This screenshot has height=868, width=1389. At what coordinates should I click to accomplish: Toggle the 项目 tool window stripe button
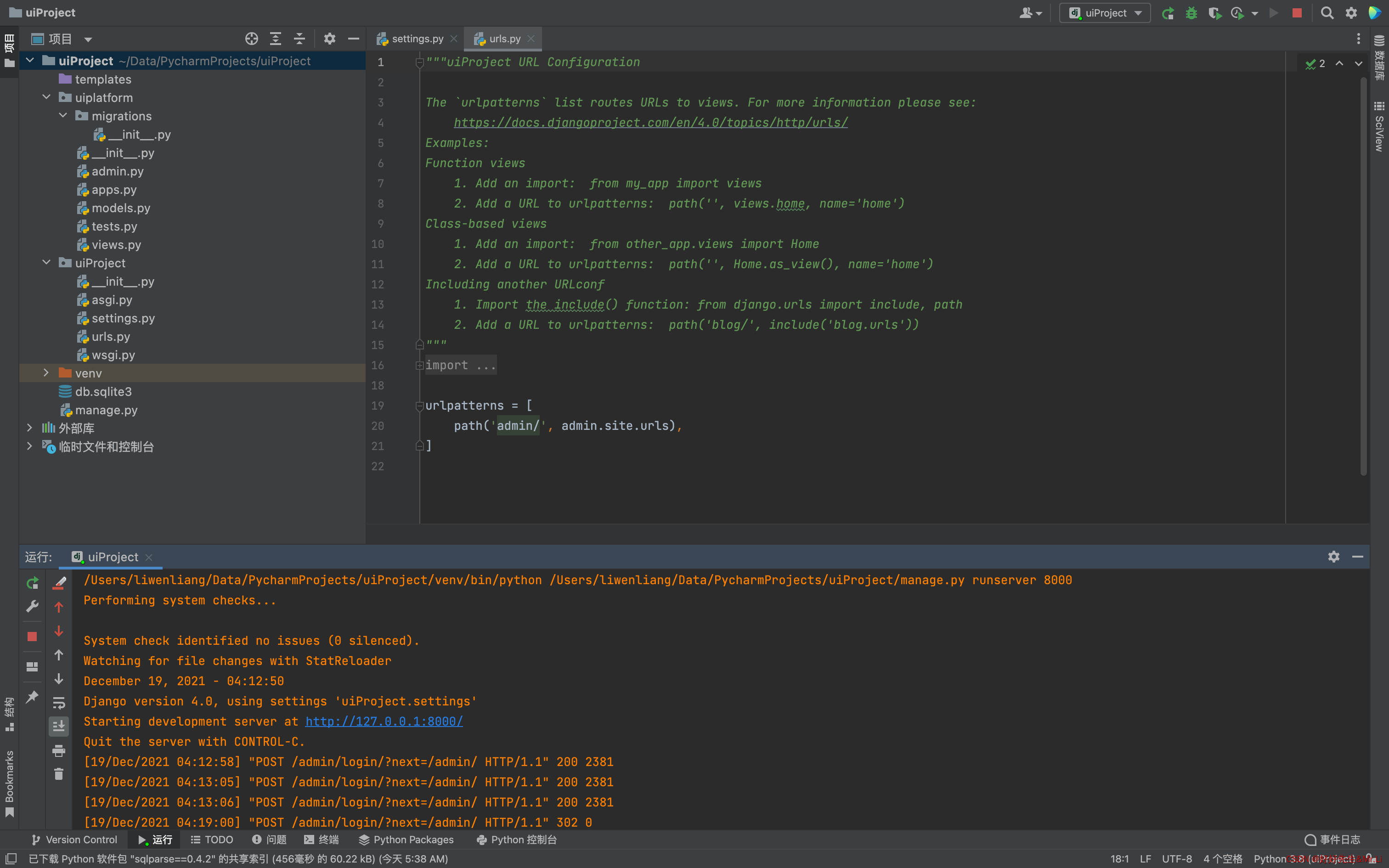[9, 51]
